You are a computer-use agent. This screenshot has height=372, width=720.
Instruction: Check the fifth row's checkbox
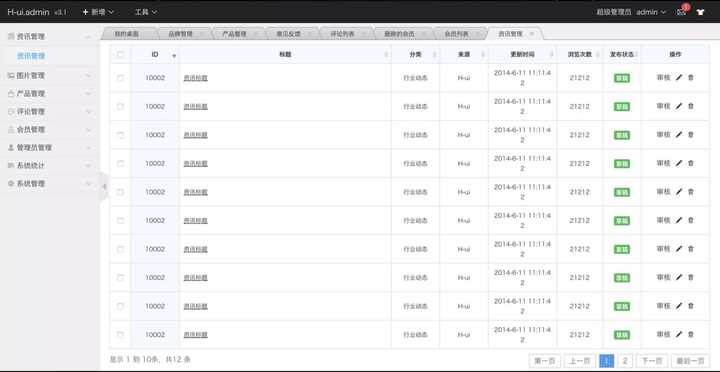point(120,192)
